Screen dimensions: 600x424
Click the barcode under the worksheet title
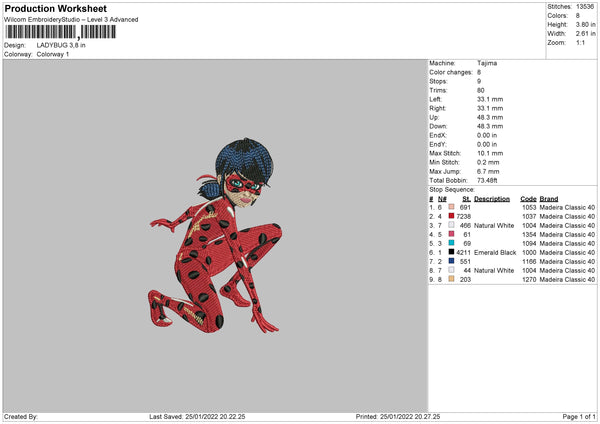coord(60,32)
